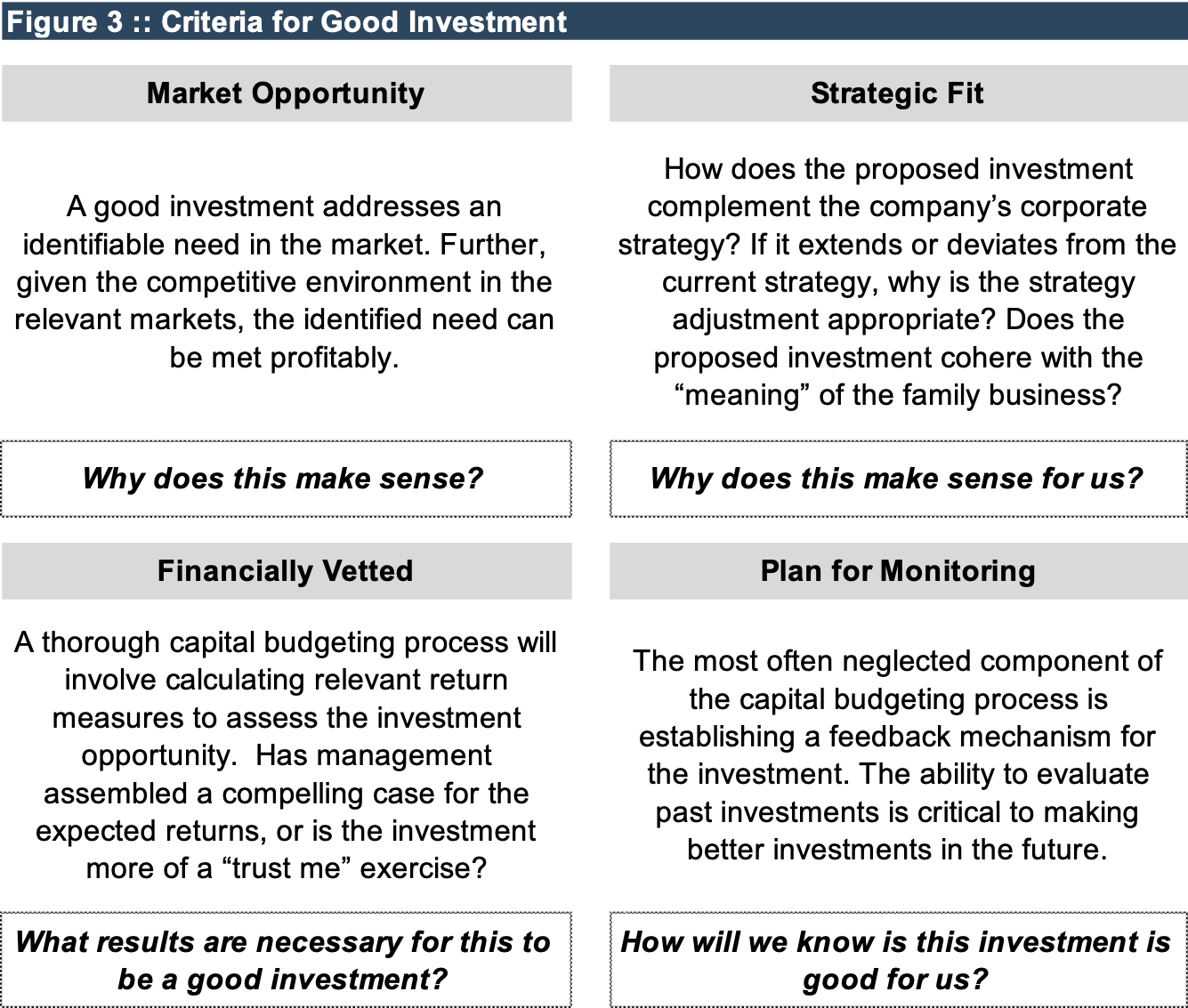This screenshot has width=1188, height=1008.
Task: Click black content area under Market Opportunity
Action: click(286, 280)
